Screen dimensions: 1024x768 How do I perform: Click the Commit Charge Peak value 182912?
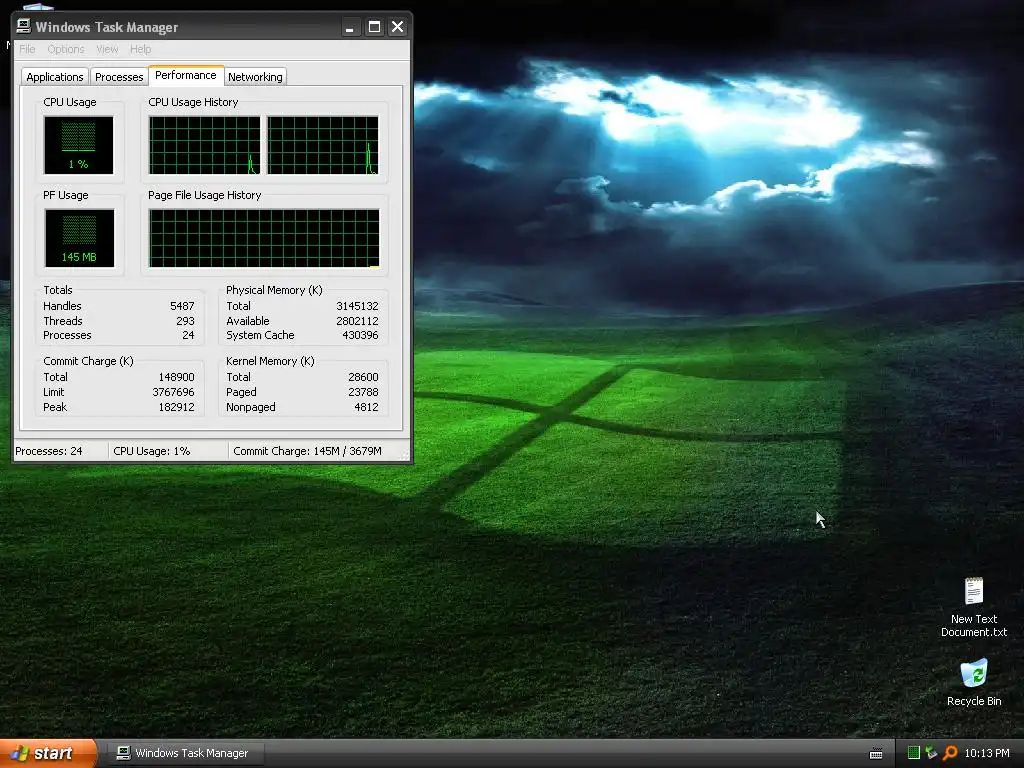point(176,408)
